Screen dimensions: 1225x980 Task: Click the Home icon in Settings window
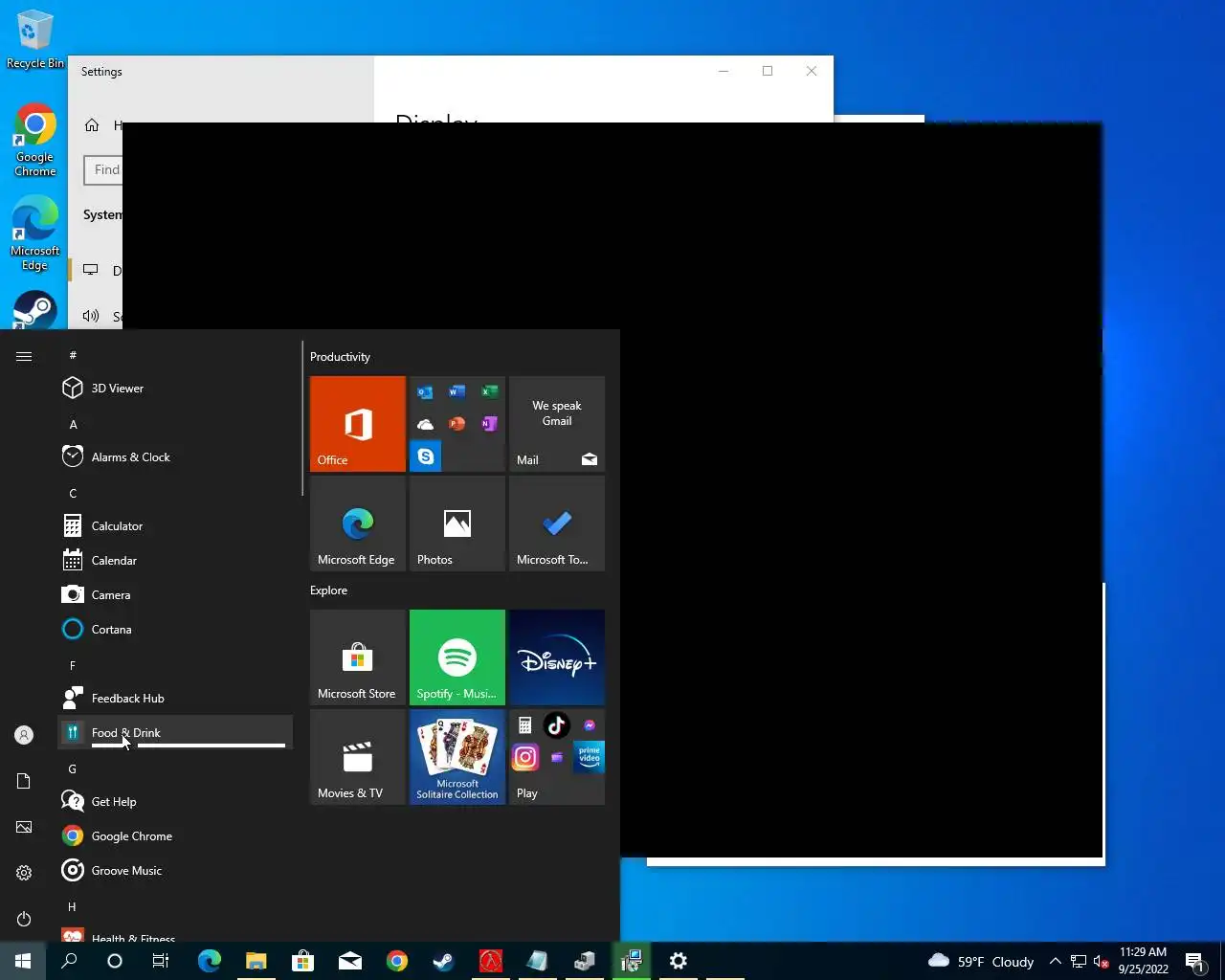pos(92,125)
